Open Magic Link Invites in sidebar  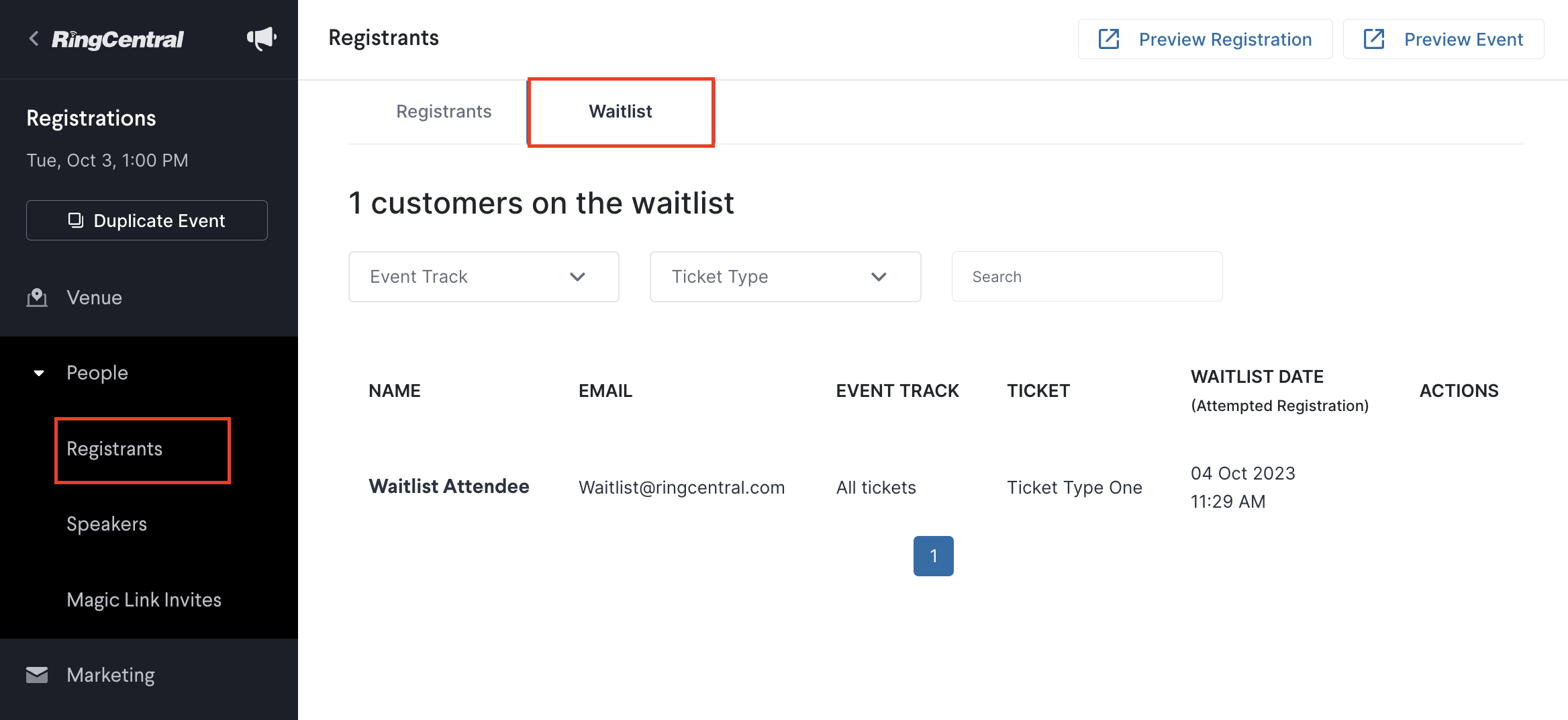(x=144, y=600)
